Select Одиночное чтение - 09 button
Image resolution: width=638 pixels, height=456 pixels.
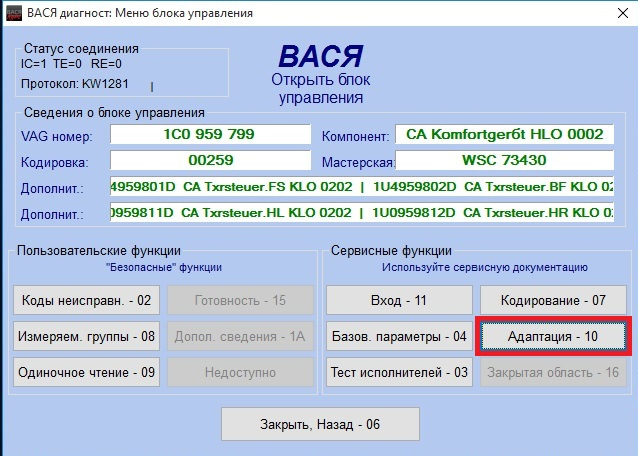coord(86,372)
